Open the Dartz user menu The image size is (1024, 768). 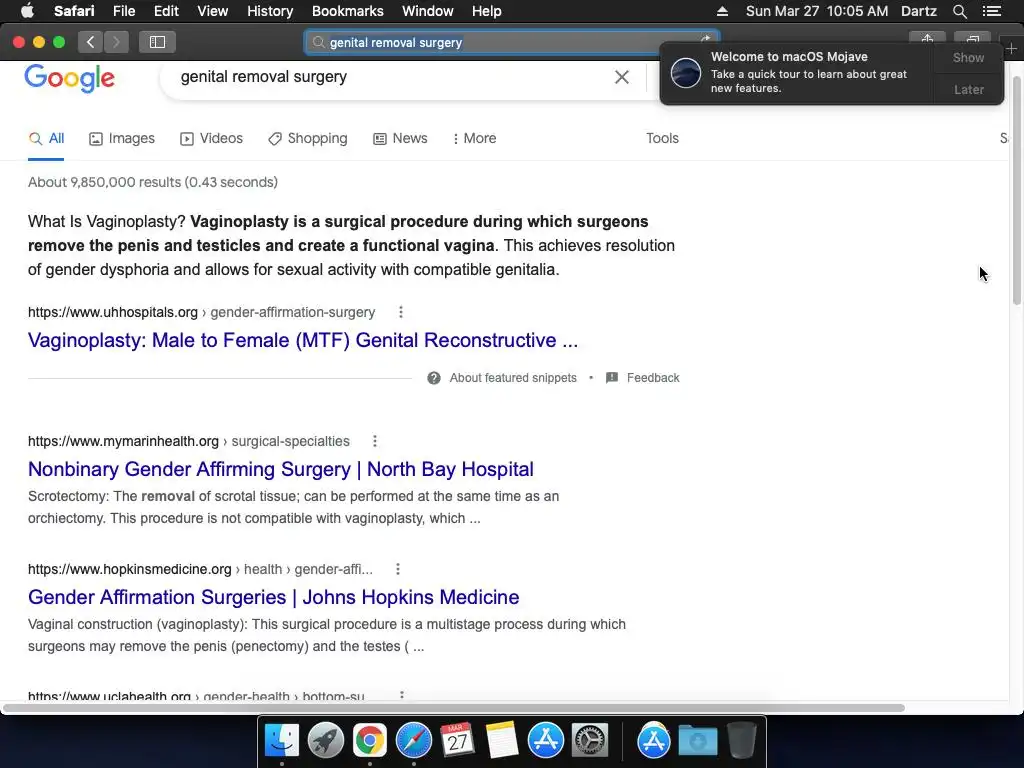pos(919,11)
